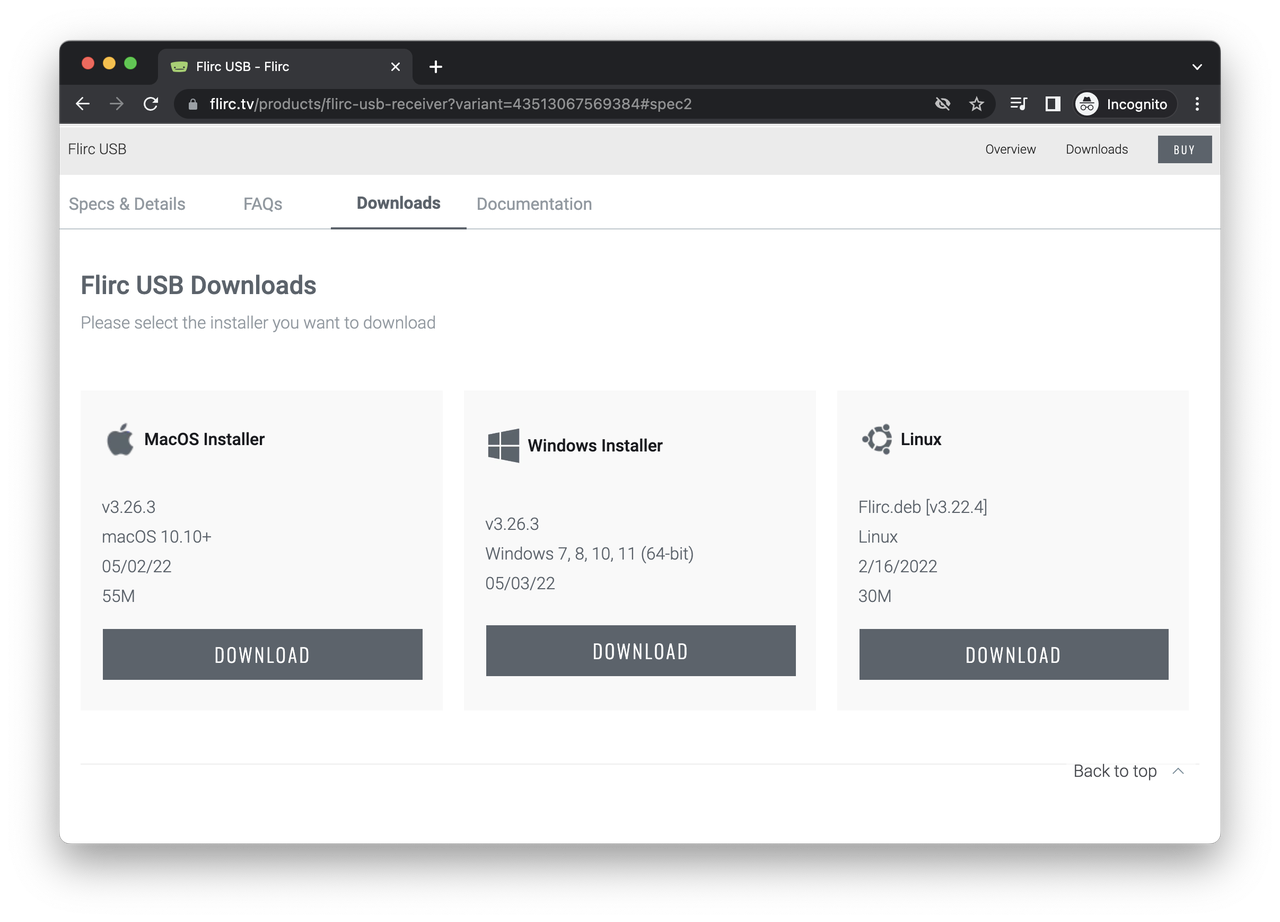Open the FAQs tab
Image resolution: width=1280 pixels, height=922 pixels.
[x=263, y=204]
